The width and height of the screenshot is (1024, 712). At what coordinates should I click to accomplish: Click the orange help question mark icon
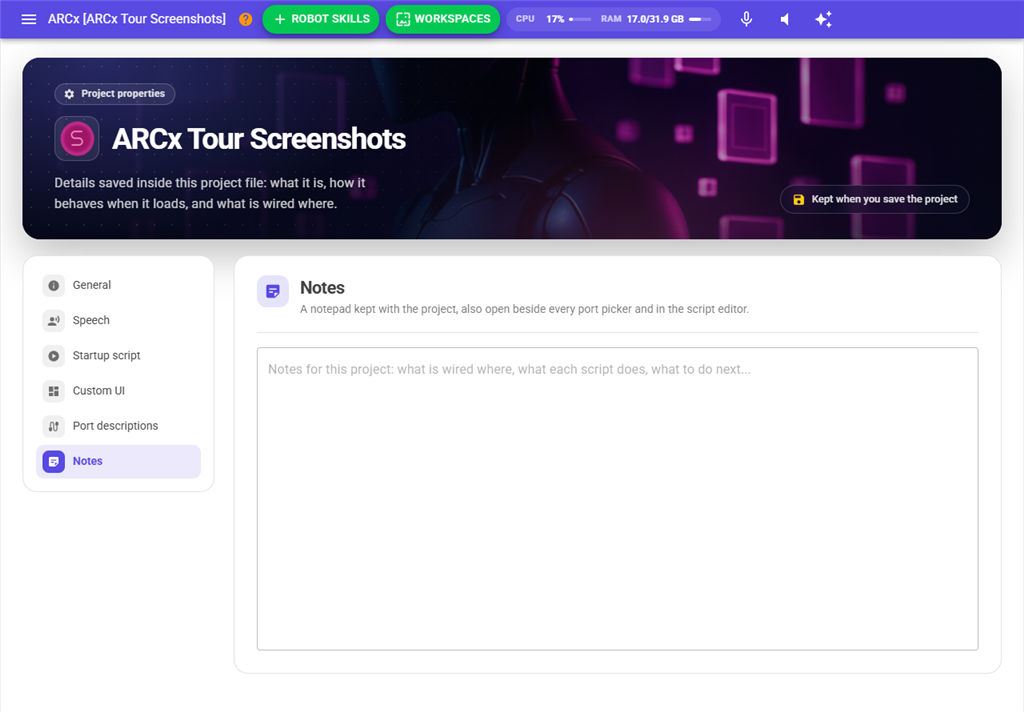[246, 19]
